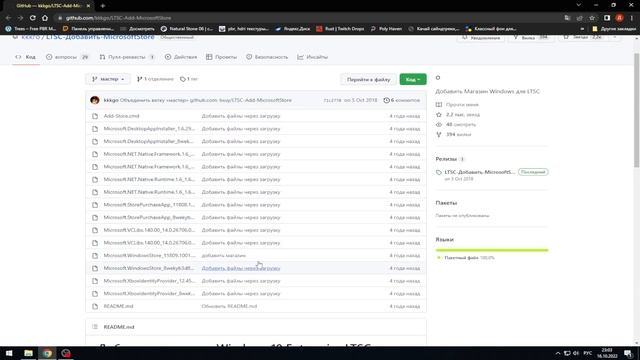Open the 1 ответвление branches link

[155, 79]
